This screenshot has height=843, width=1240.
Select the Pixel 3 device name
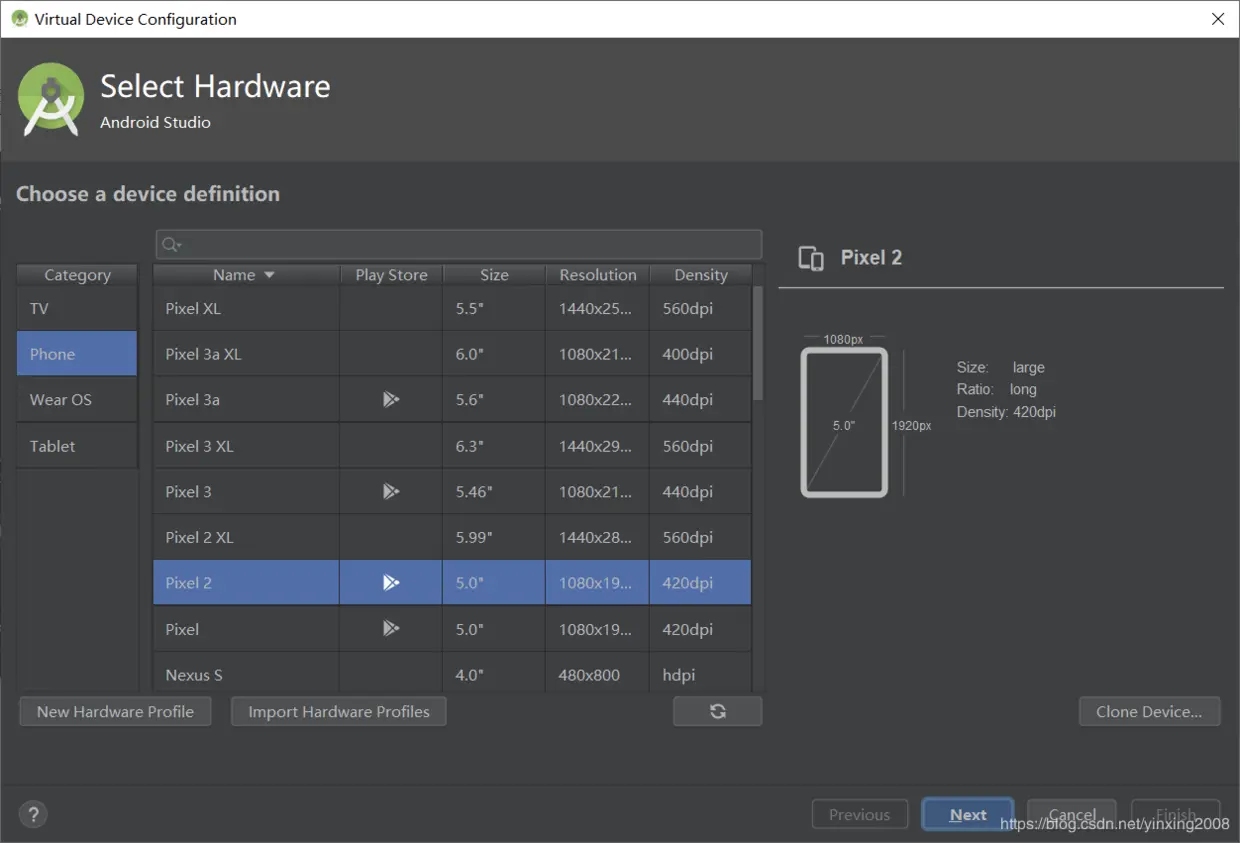pos(188,492)
